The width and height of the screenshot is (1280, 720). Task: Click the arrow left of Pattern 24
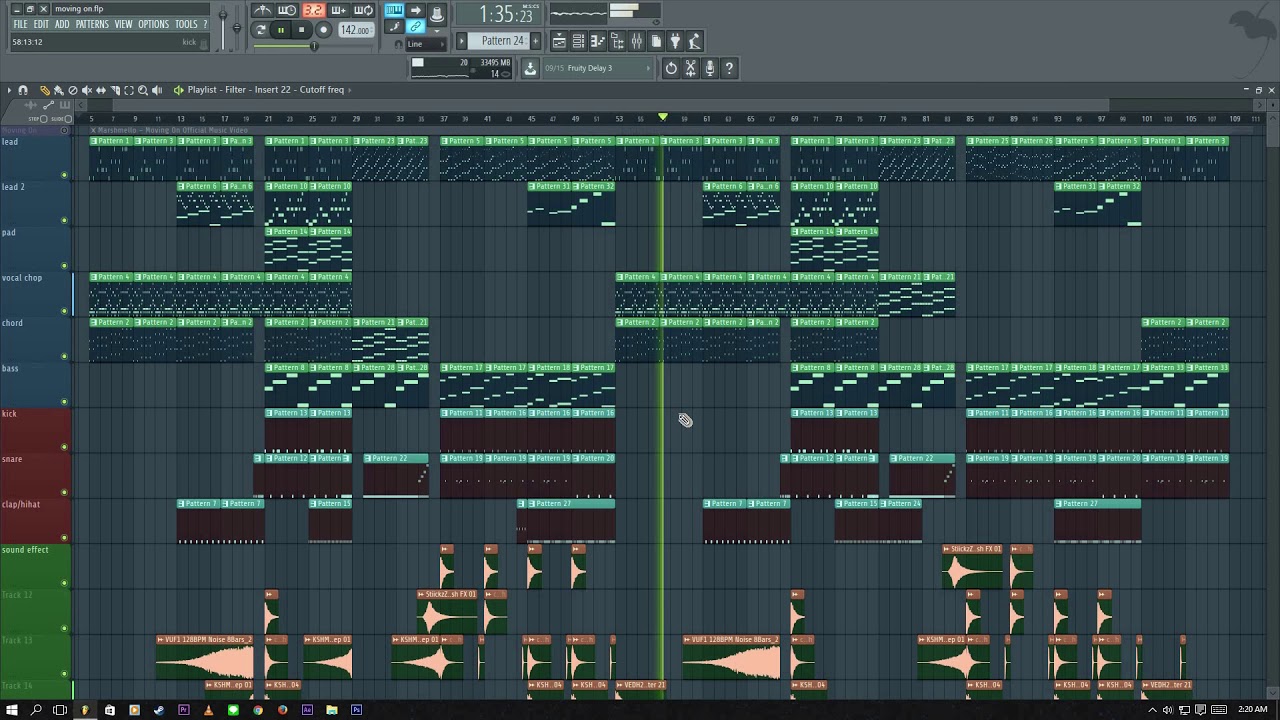point(462,41)
